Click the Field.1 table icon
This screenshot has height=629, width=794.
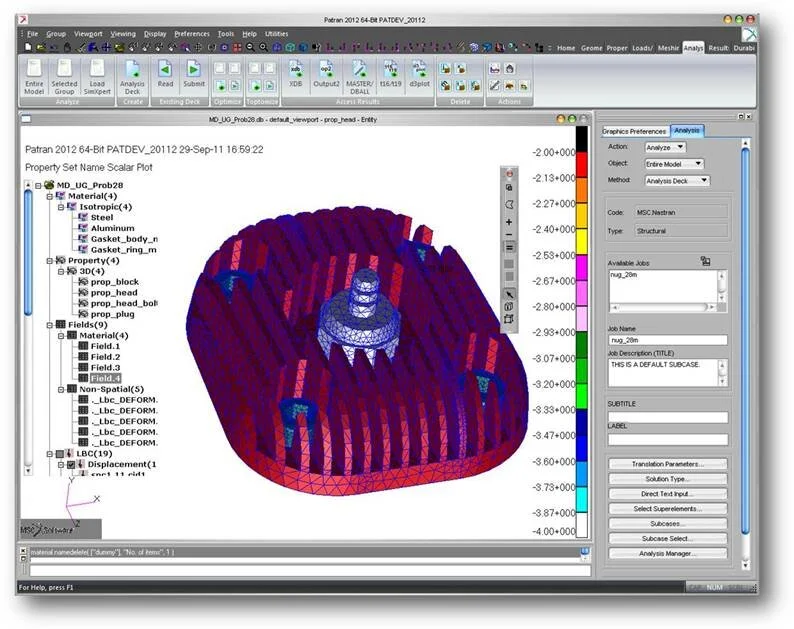click(83, 346)
